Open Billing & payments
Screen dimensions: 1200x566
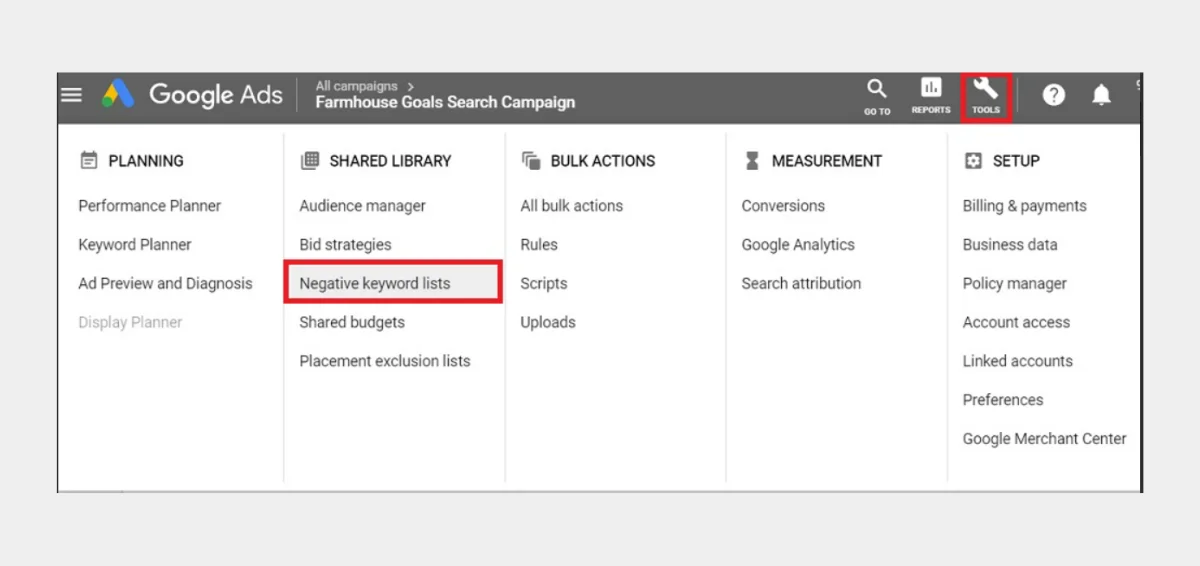1025,206
